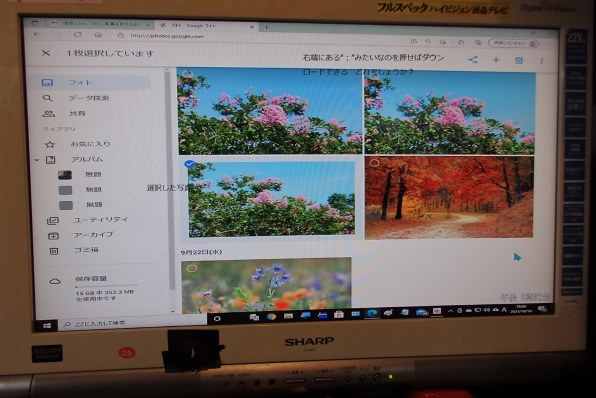Click the Cortana circle icon
Image resolution: width=596 pixels, height=398 pixels.
coord(217,318)
